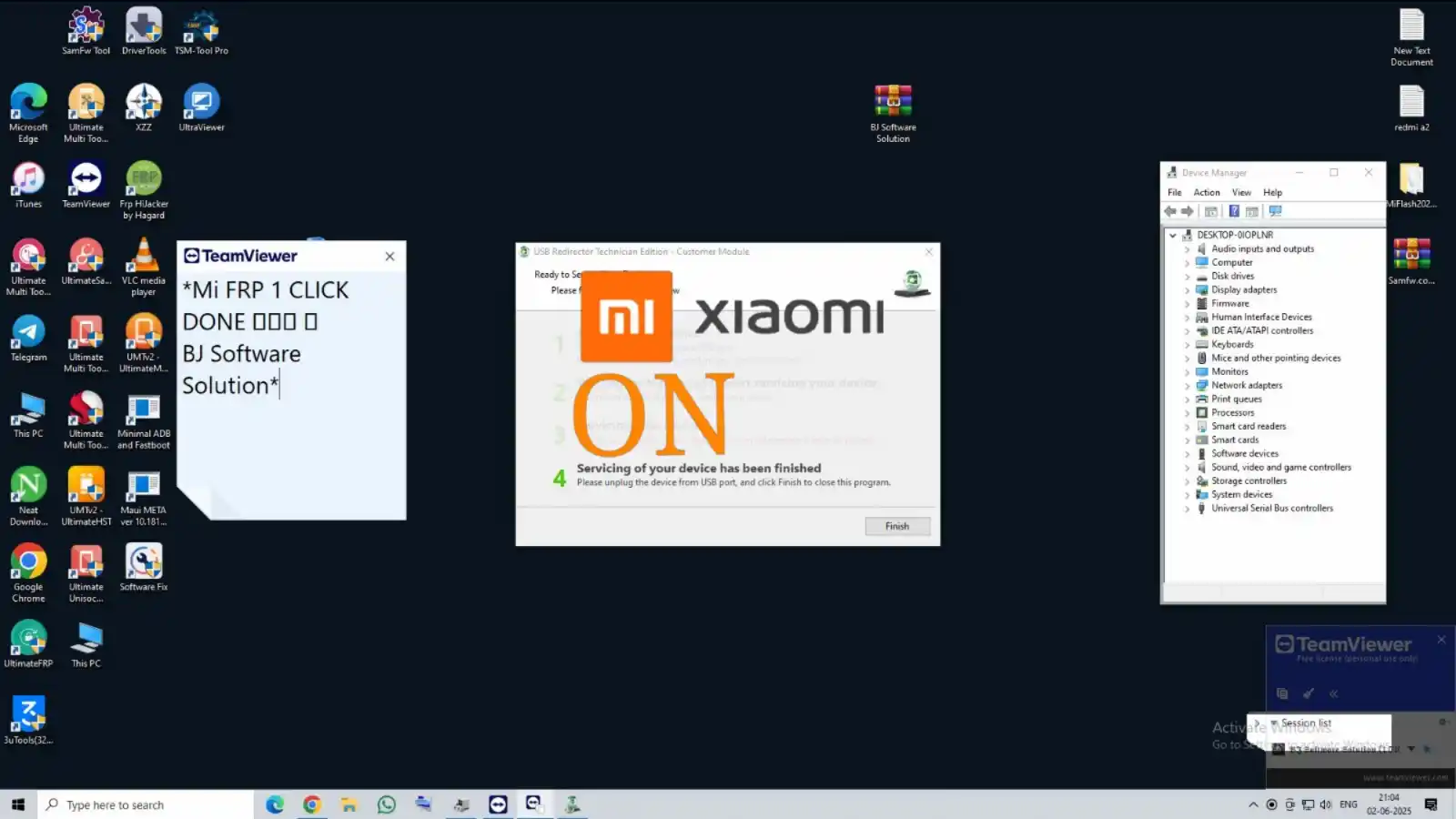Image resolution: width=1456 pixels, height=819 pixels.
Task: Open Neat Download Manager desktop icon
Action: 28,497
